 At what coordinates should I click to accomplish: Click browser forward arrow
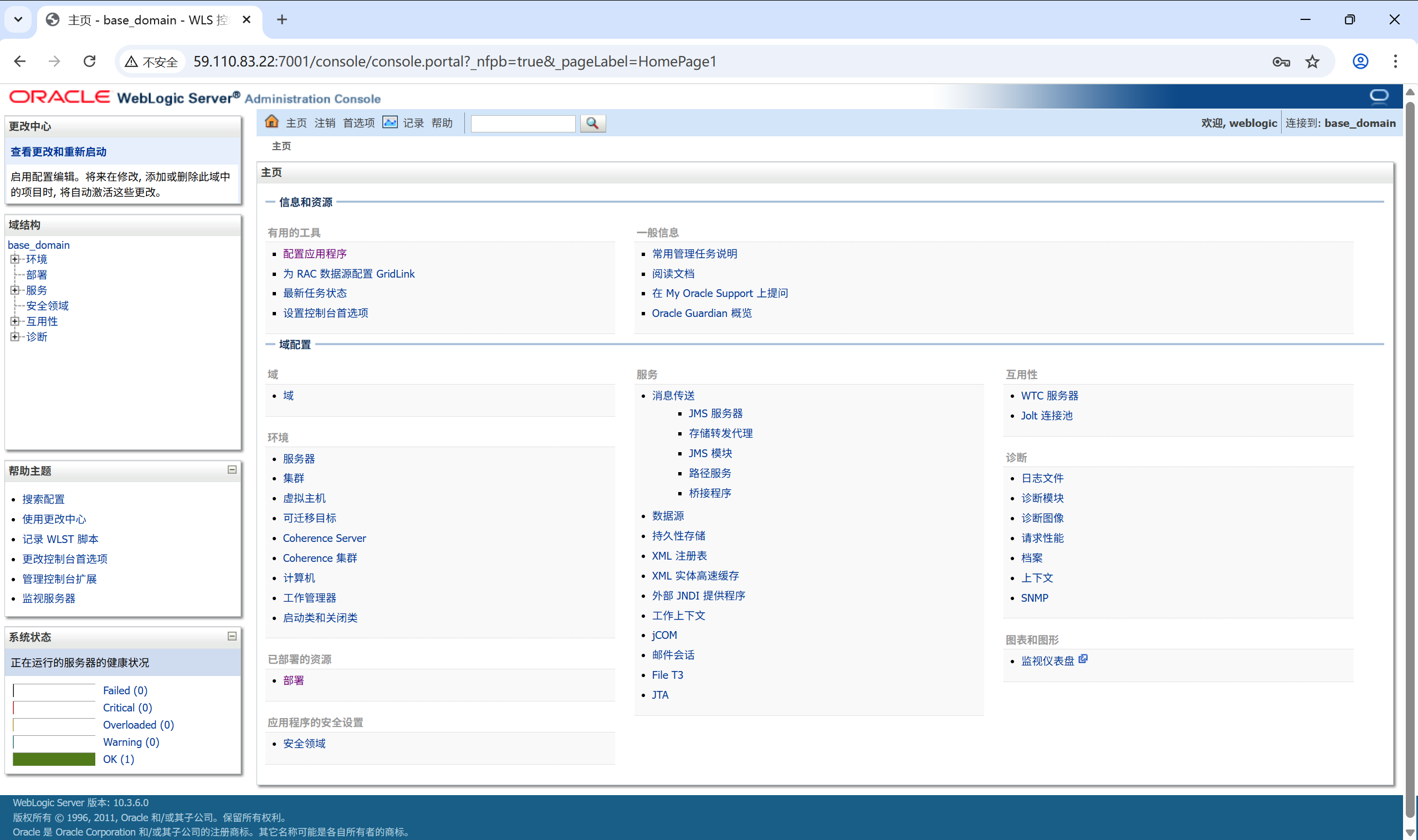pos(54,61)
